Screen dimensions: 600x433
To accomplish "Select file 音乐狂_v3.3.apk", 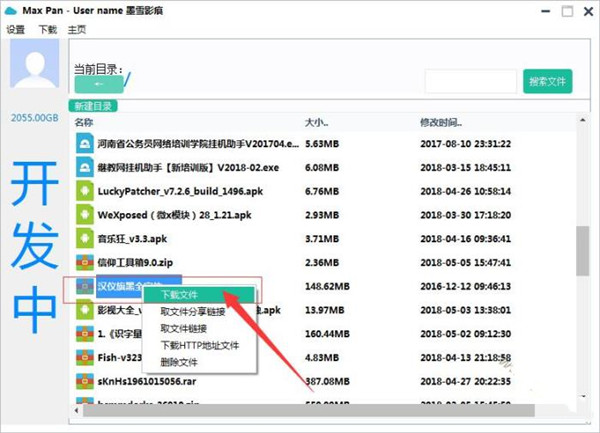I will click(x=132, y=239).
